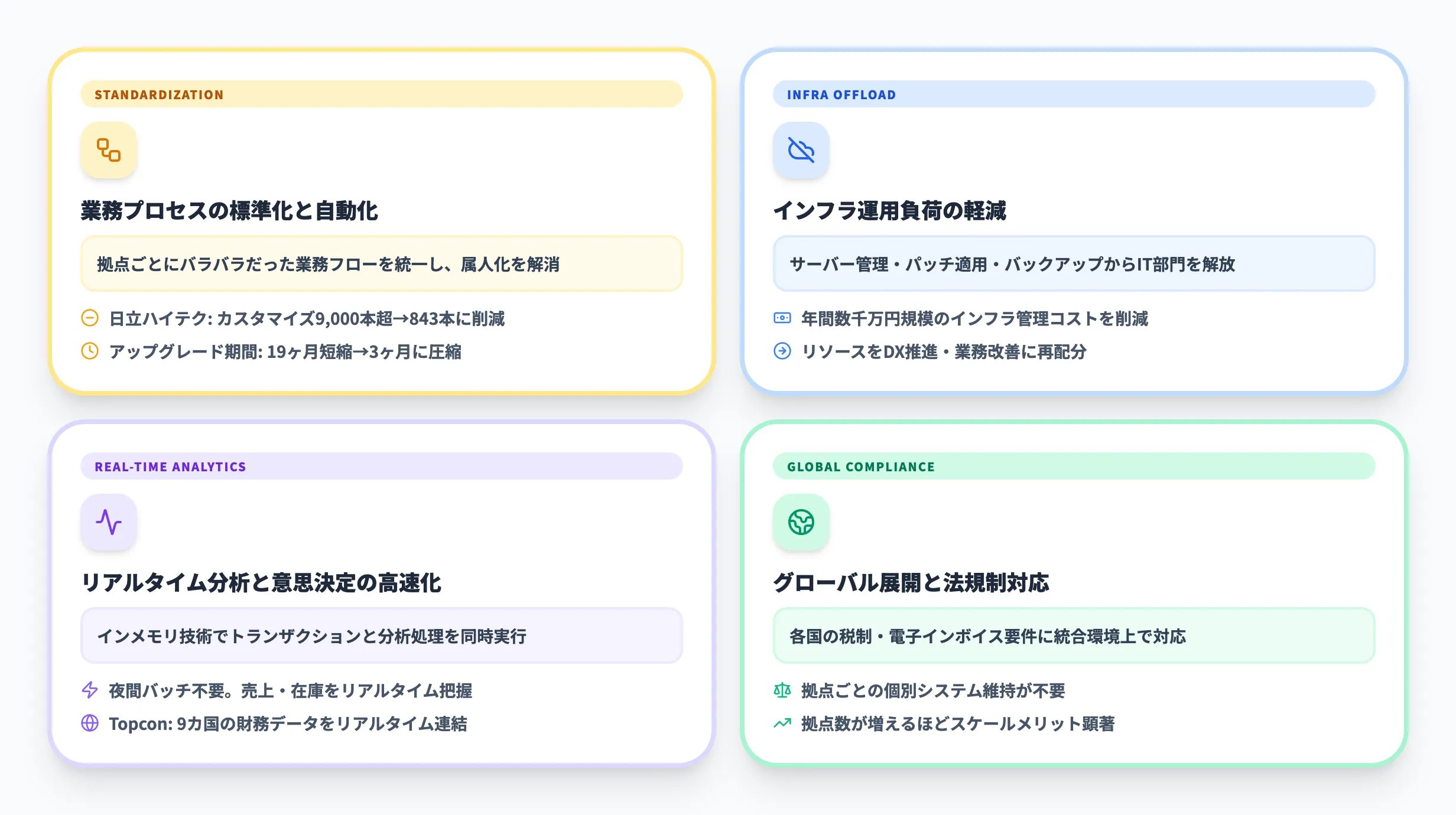Click the green globe icon under Global Compliance

pos(801,522)
